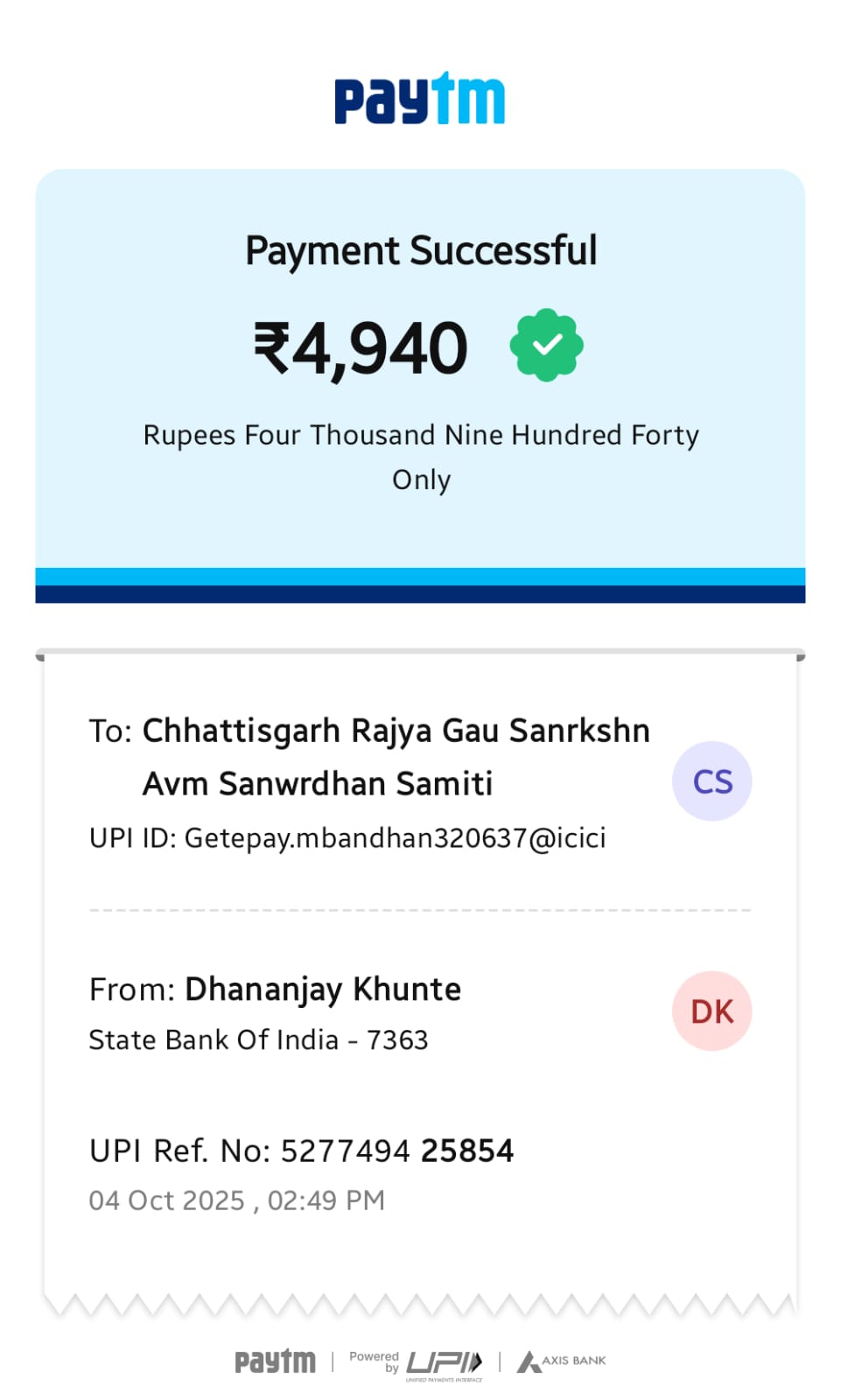841x1400 pixels.
Task: Tap the second line Avm Sanwrdhan Samiti
Action: 318,784
